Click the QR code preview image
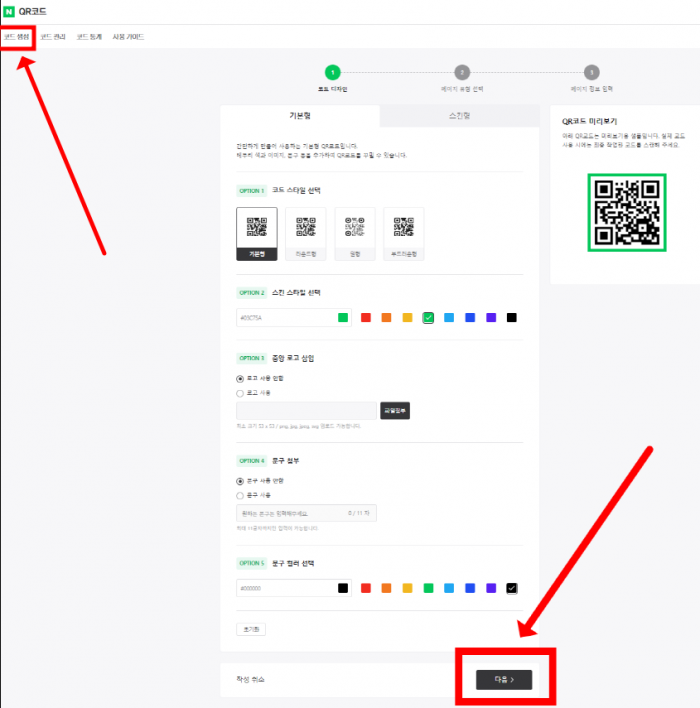 626,212
